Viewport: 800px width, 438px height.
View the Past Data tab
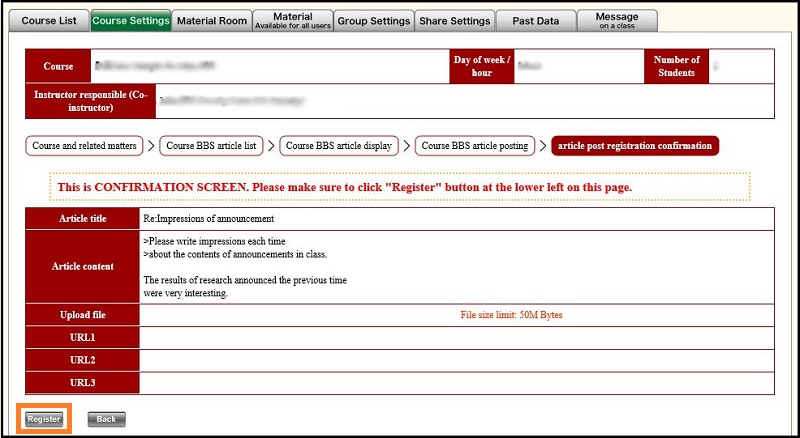point(538,21)
